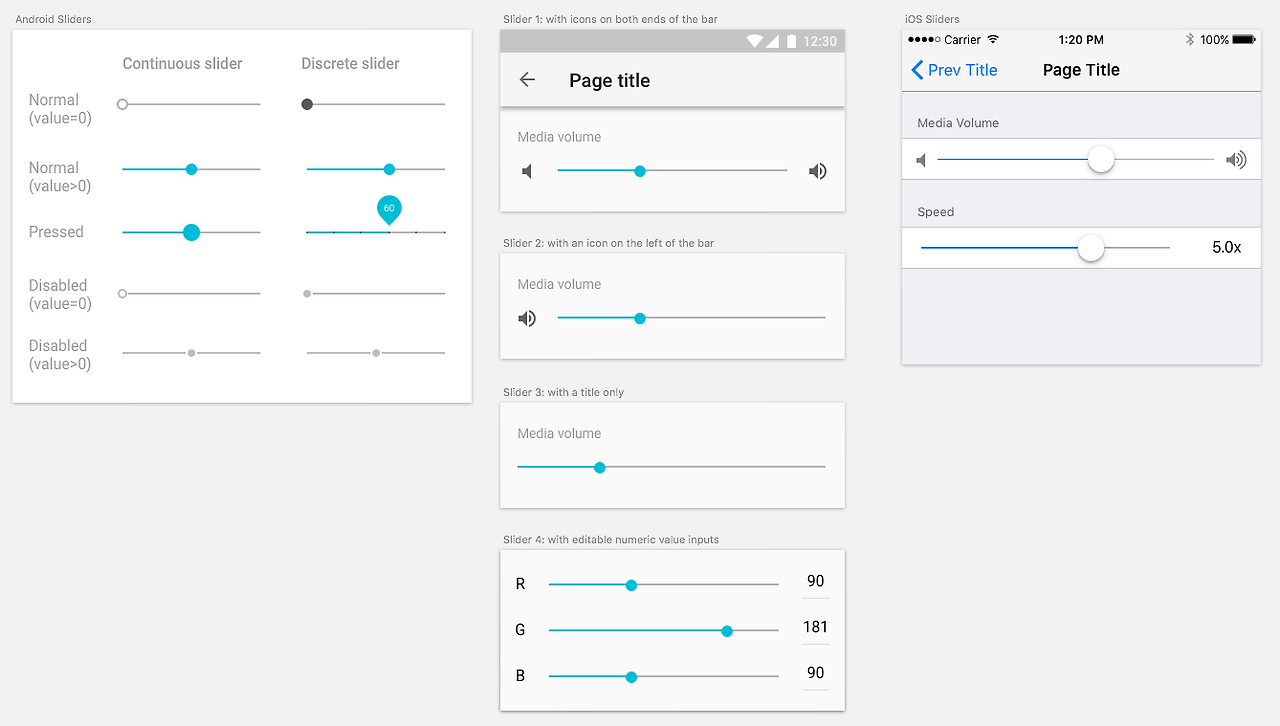Click the R value input showing 90

coord(815,582)
